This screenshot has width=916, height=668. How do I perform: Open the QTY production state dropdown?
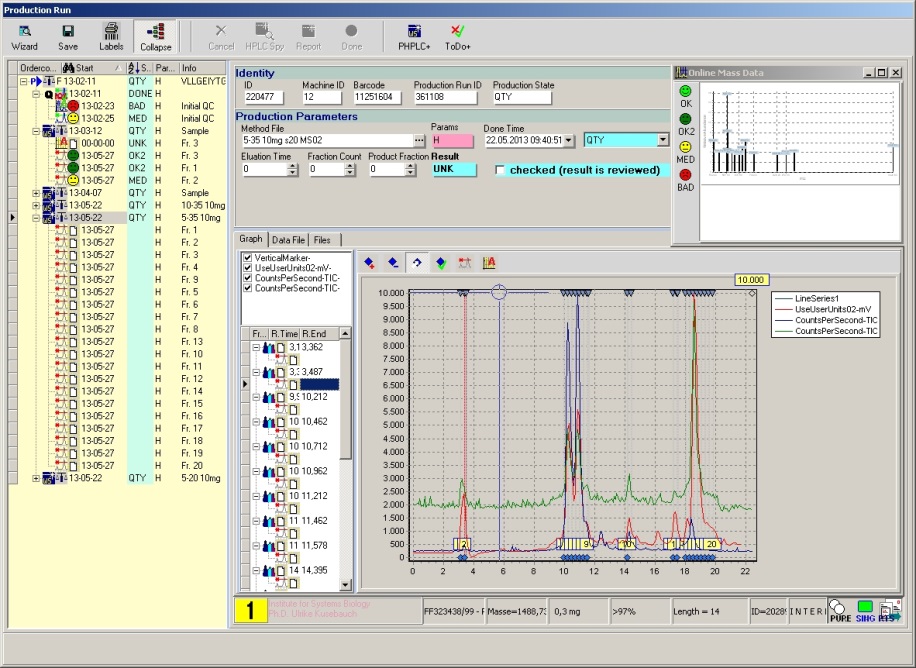pyautogui.click(x=662, y=140)
